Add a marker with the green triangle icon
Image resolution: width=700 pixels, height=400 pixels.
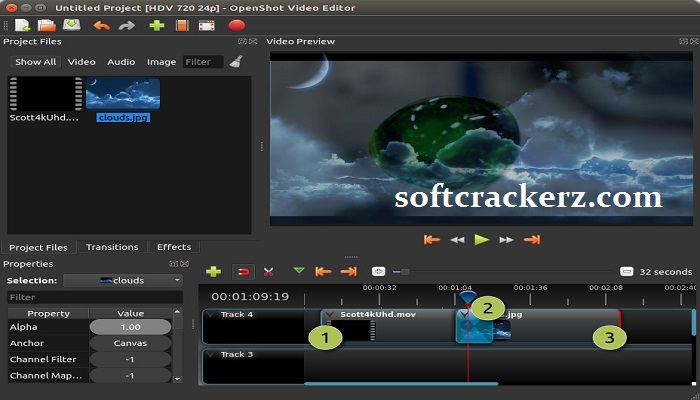pos(299,271)
